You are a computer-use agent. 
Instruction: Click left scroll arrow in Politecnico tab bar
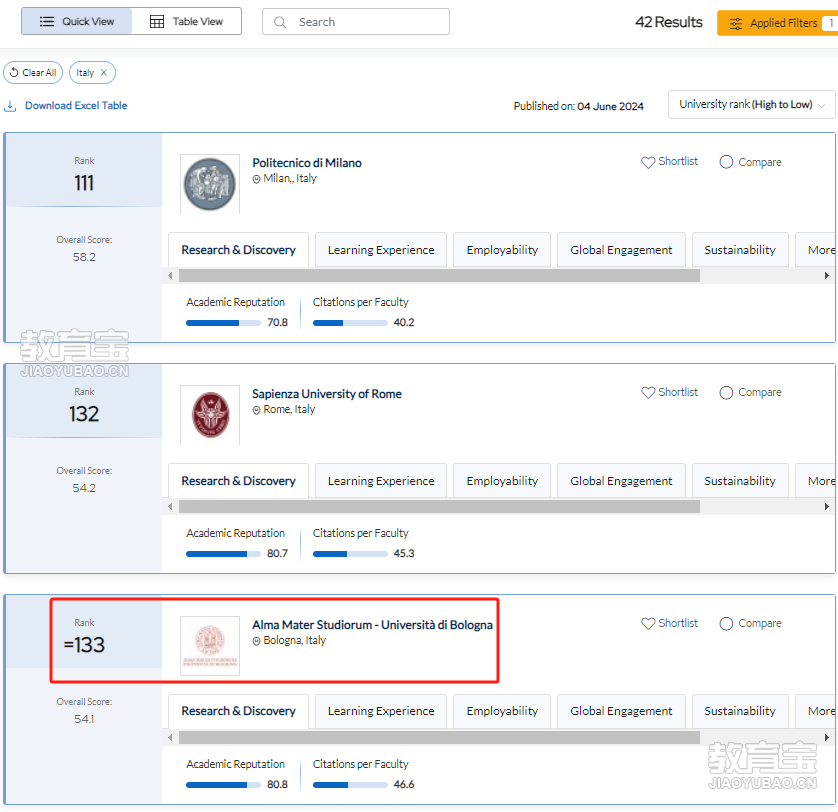tap(170, 276)
